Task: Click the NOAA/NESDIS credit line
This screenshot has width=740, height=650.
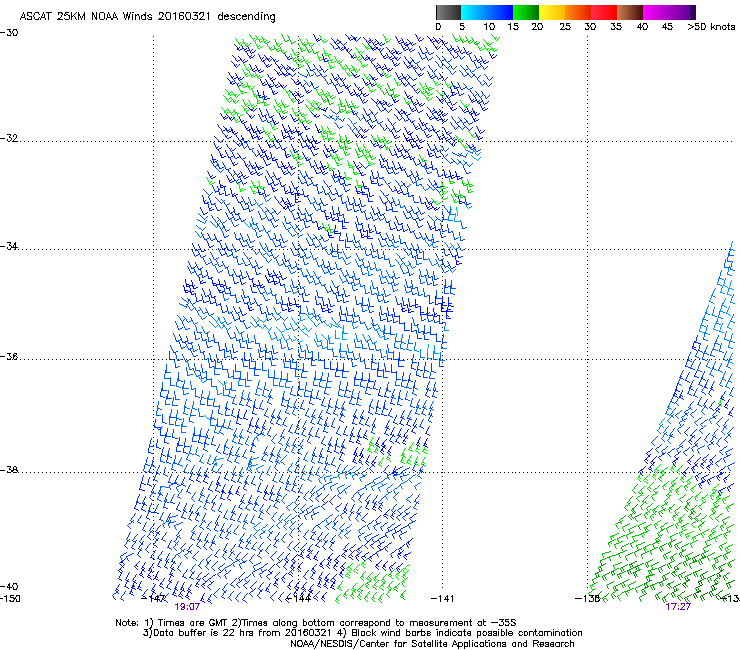Action: pyautogui.click(x=432, y=643)
